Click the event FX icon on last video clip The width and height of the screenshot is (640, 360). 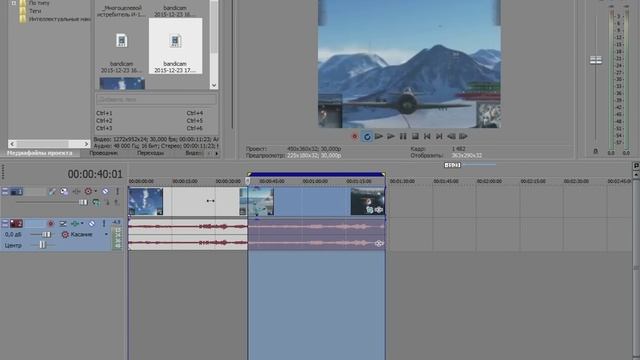(x=378, y=210)
